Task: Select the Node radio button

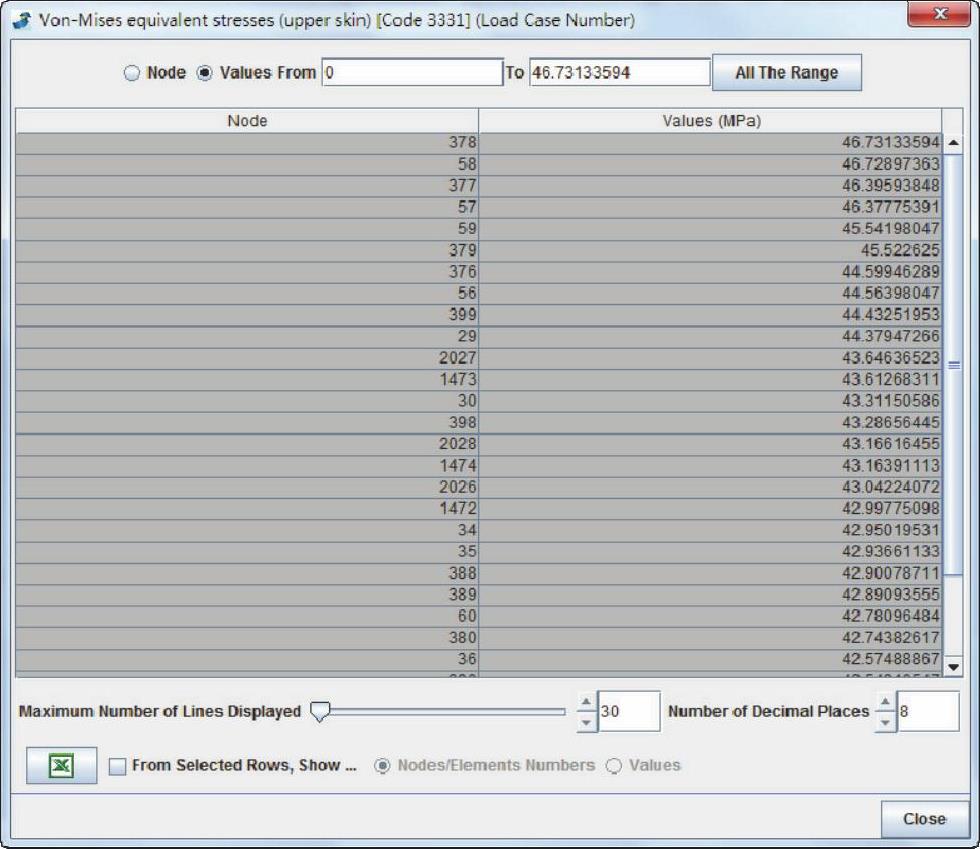Action: tap(132, 73)
